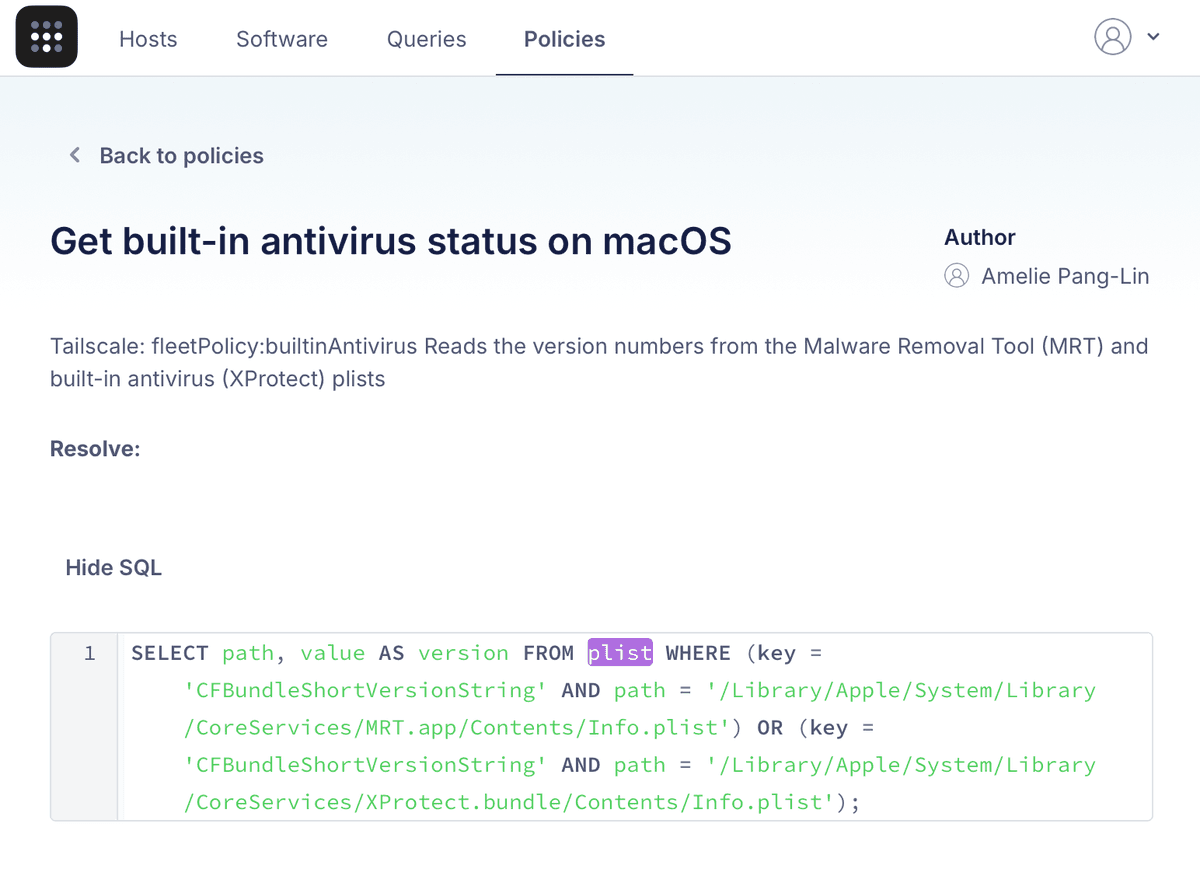This screenshot has height=876, width=1200.
Task: Click the policy title Get built-in antivirus status
Action: click(x=391, y=241)
